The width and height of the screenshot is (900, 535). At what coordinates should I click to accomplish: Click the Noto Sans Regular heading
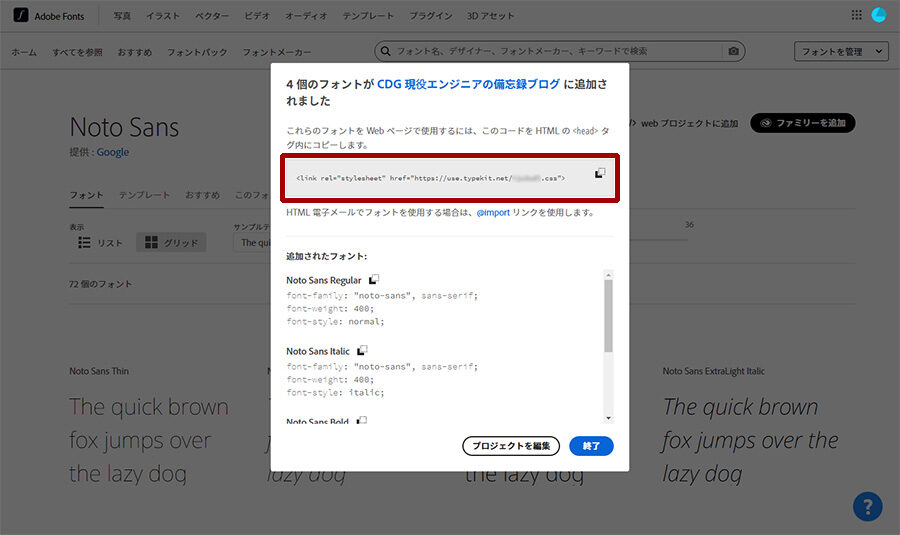point(324,280)
